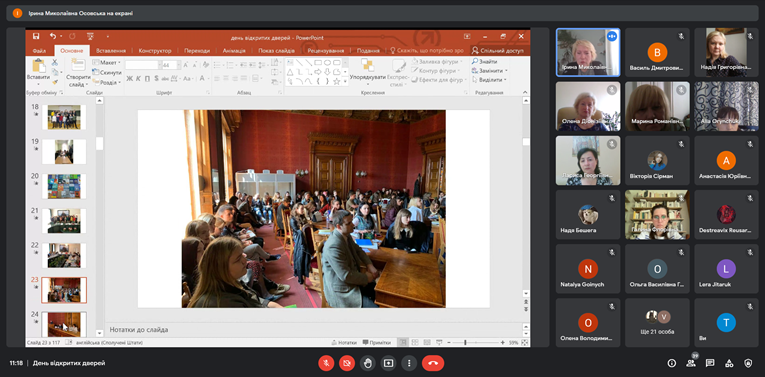This screenshot has width=765, height=377.
Task: Toggle the turned-off camera button
Action: (x=347, y=363)
